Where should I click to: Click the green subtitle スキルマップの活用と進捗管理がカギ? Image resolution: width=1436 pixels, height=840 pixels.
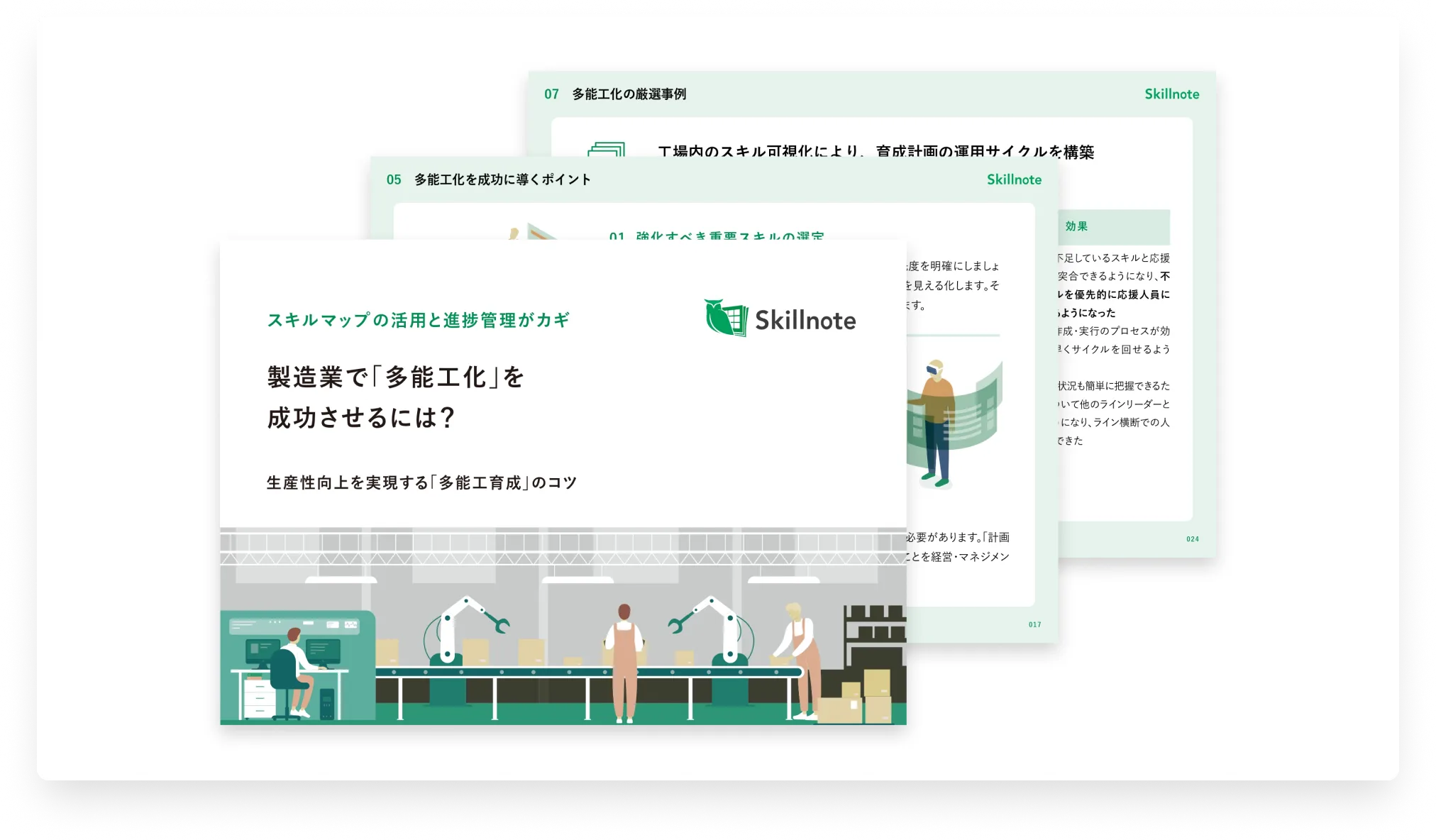coord(418,320)
